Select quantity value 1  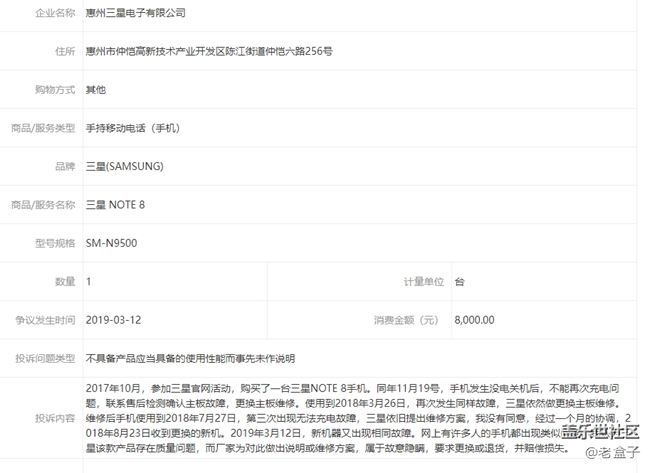click(x=88, y=281)
